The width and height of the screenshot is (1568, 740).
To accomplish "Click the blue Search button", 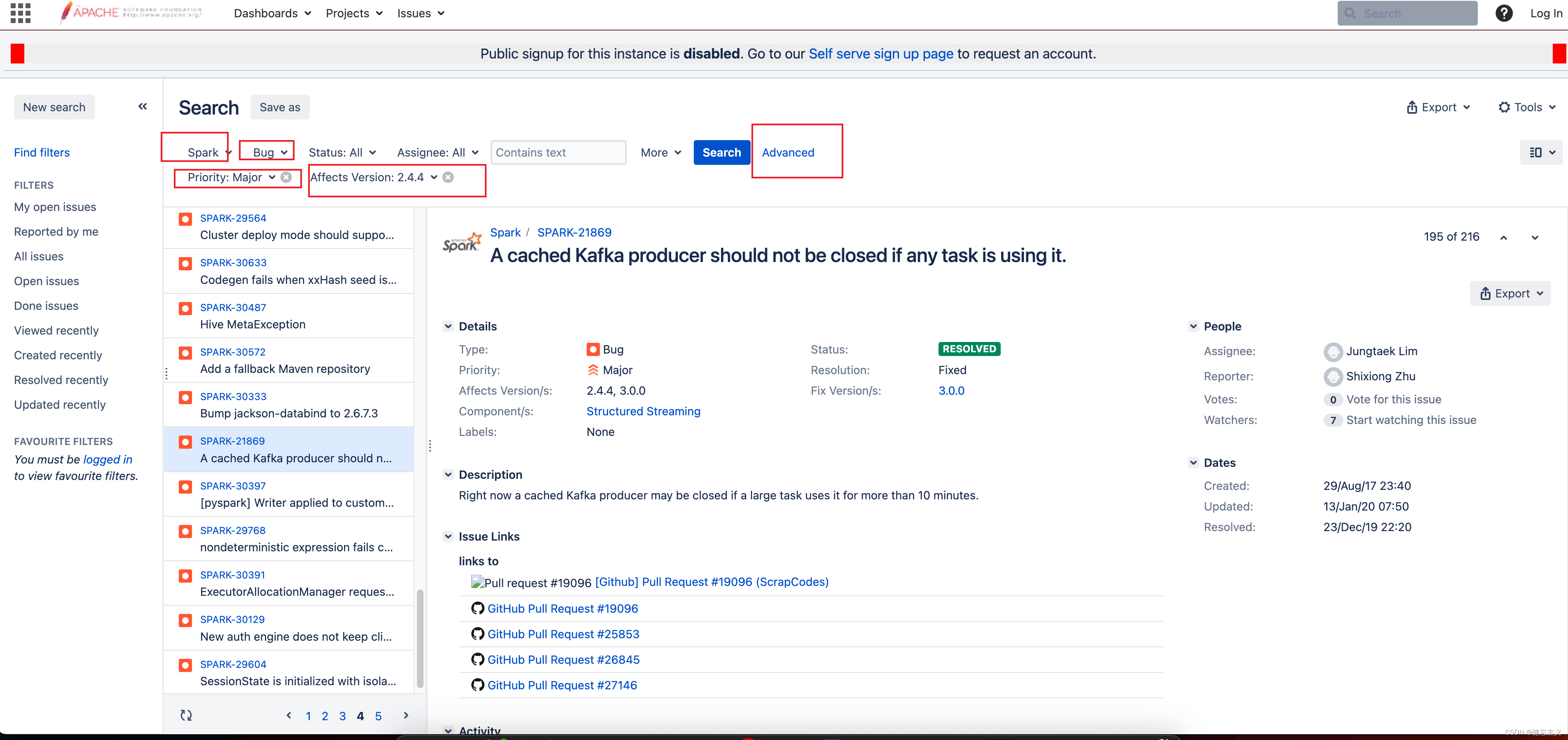I will click(721, 152).
